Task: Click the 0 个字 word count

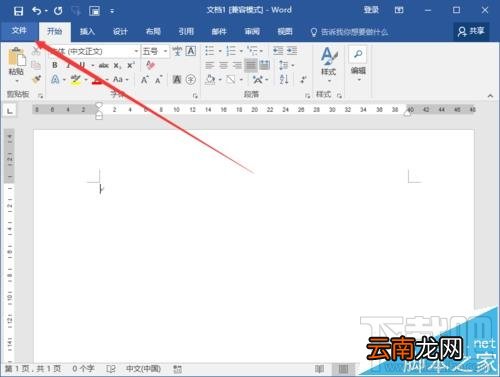Action: click(83, 369)
